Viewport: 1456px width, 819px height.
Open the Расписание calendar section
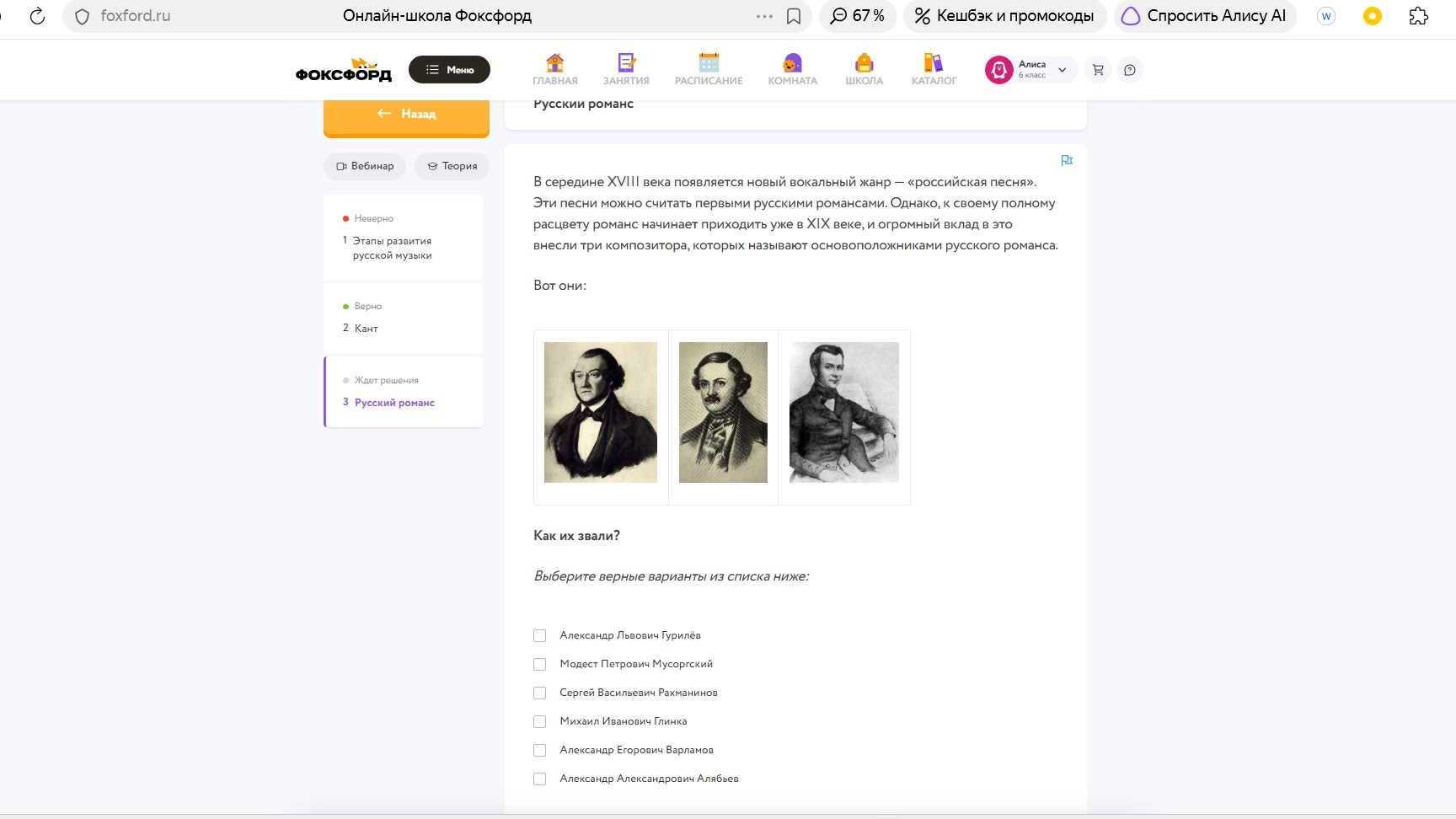click(709, 70)
